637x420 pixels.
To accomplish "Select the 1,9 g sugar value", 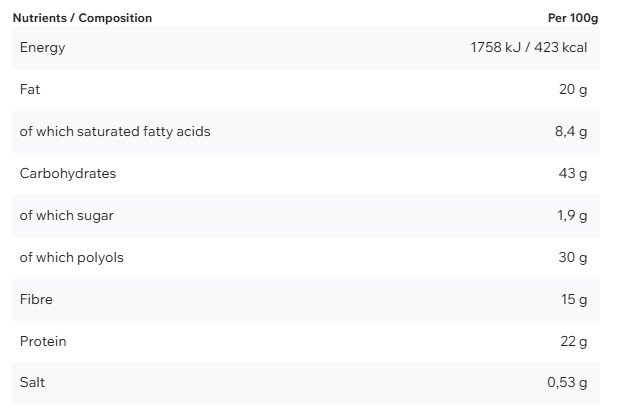I will [x=570, y=216].
